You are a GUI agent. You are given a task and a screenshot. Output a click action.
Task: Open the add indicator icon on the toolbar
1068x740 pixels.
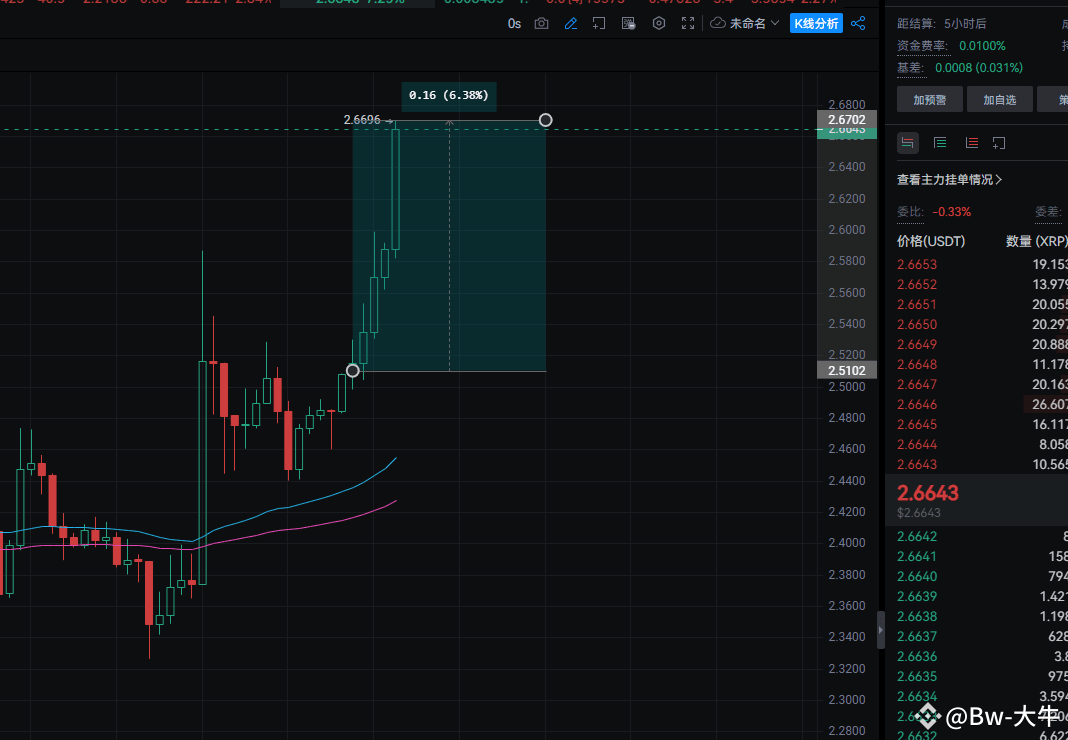coord(598,23)
